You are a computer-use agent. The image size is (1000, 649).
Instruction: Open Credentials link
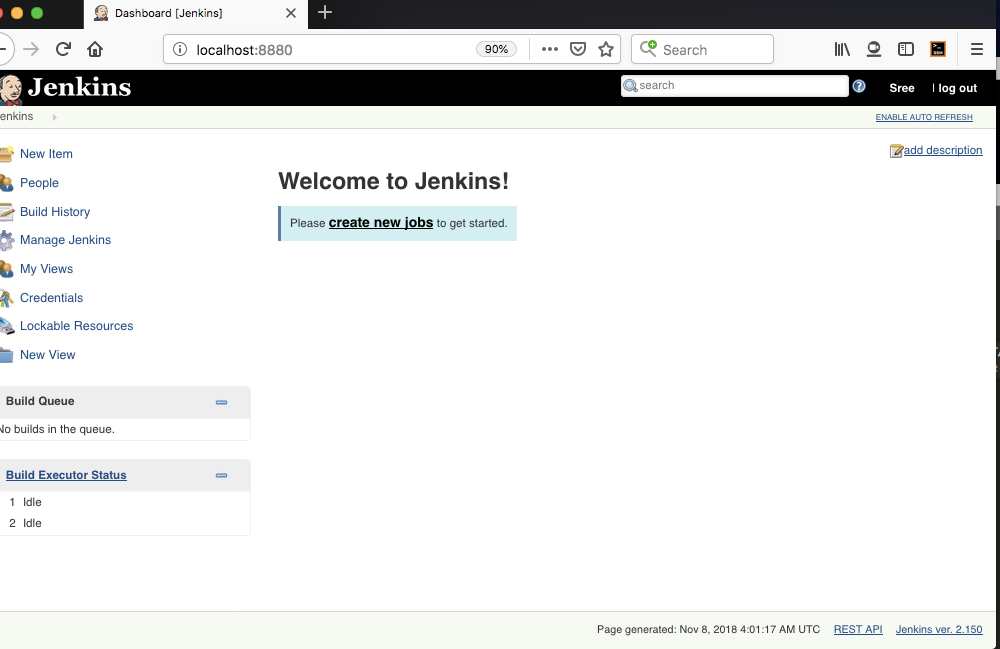(51, 298)
